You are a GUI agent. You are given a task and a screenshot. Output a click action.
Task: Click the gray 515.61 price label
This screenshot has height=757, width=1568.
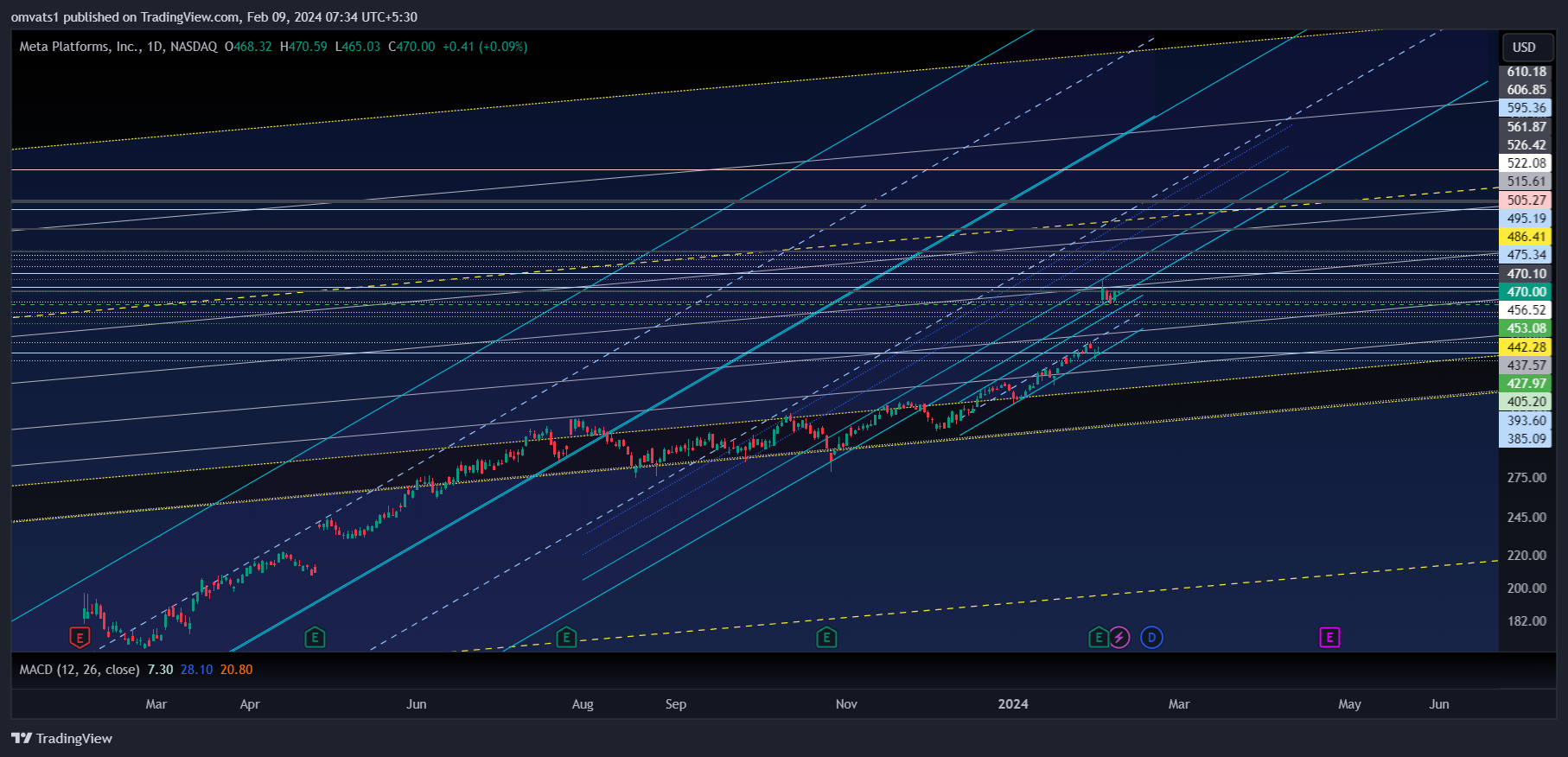(1527, 181)
